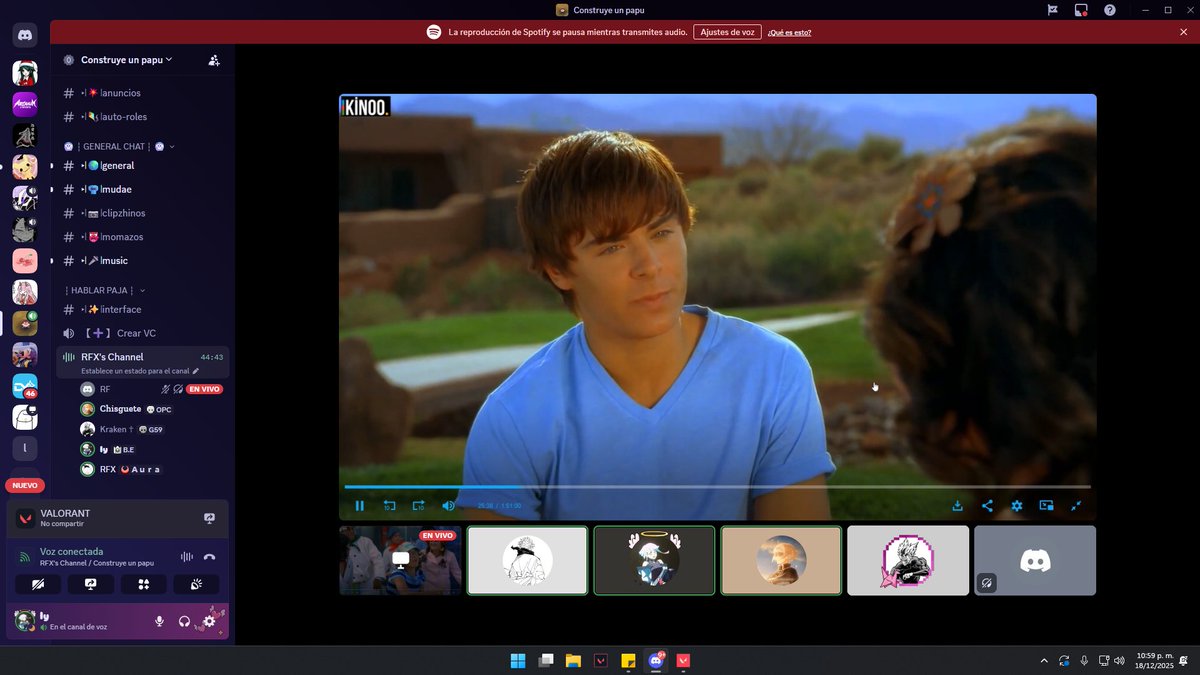Image resolution: width=1200 pixels, height=675 pixels.
Task: Open Discord direct messages home
Action: click(25, 36)
